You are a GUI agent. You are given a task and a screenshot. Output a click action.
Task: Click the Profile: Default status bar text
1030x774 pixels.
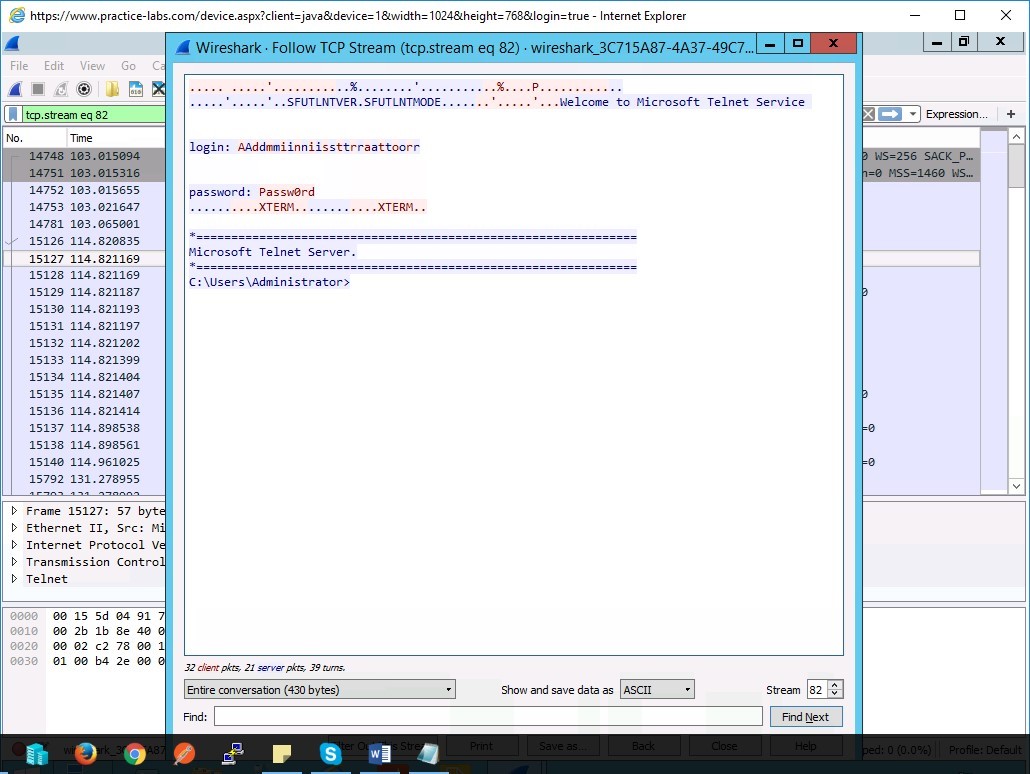(x=985, y=750)
